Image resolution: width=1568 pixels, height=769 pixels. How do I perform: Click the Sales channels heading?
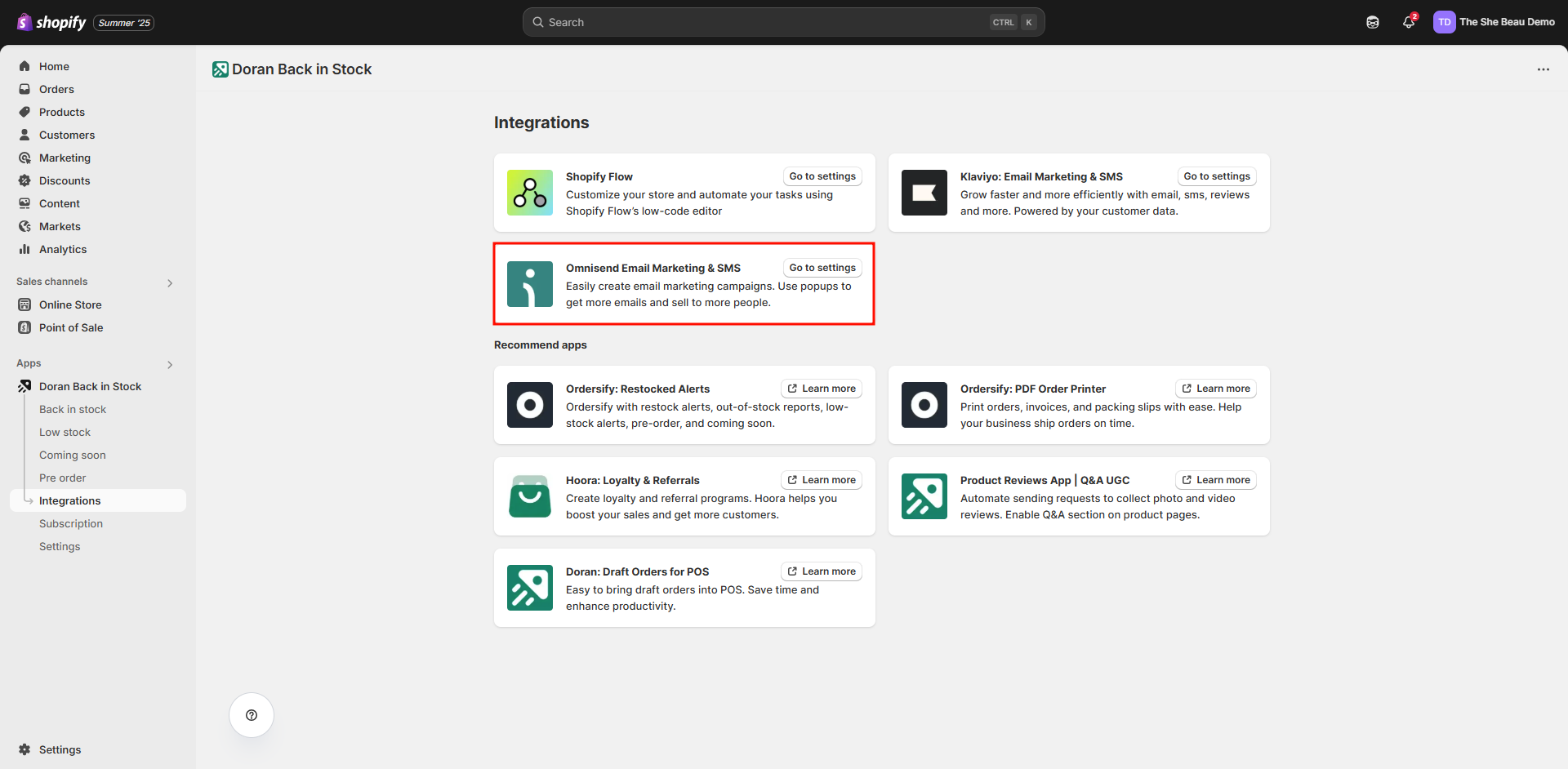coord(51,282)
